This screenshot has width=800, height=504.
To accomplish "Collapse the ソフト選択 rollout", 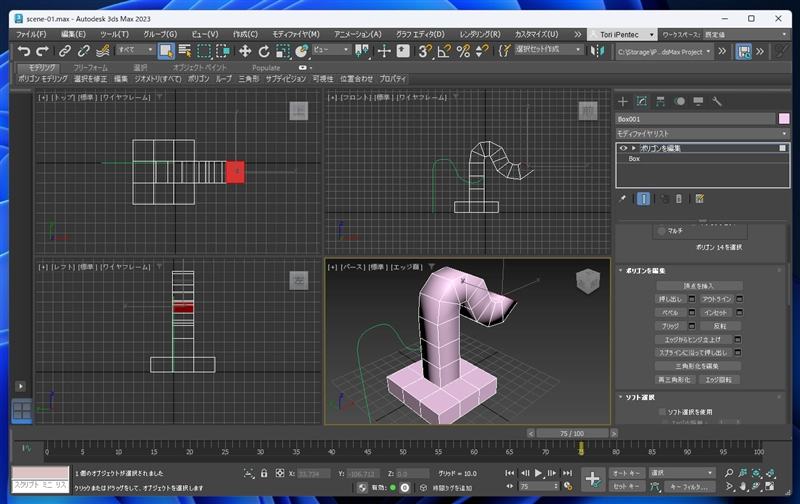I will pos(620,397).
